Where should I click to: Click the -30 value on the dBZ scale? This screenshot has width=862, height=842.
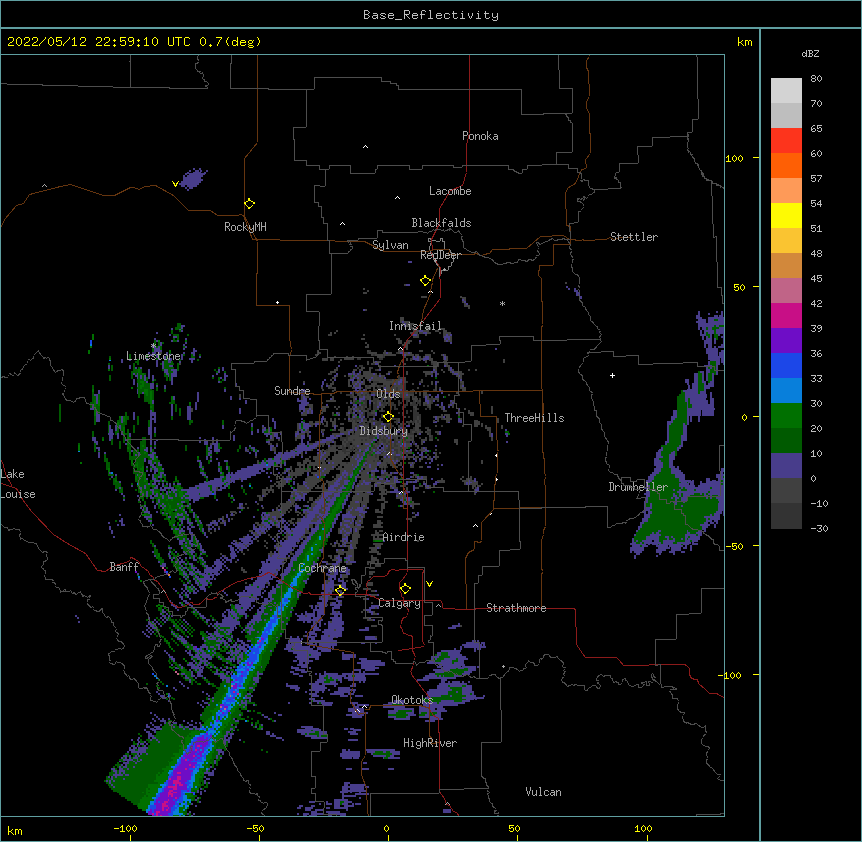pos(819,528)
